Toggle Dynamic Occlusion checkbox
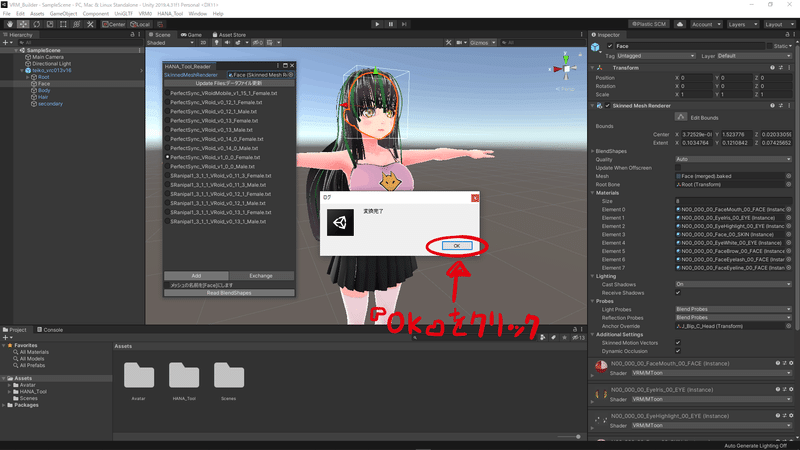The height and width of the screenshot is (450, 800). tap(678, 351)
